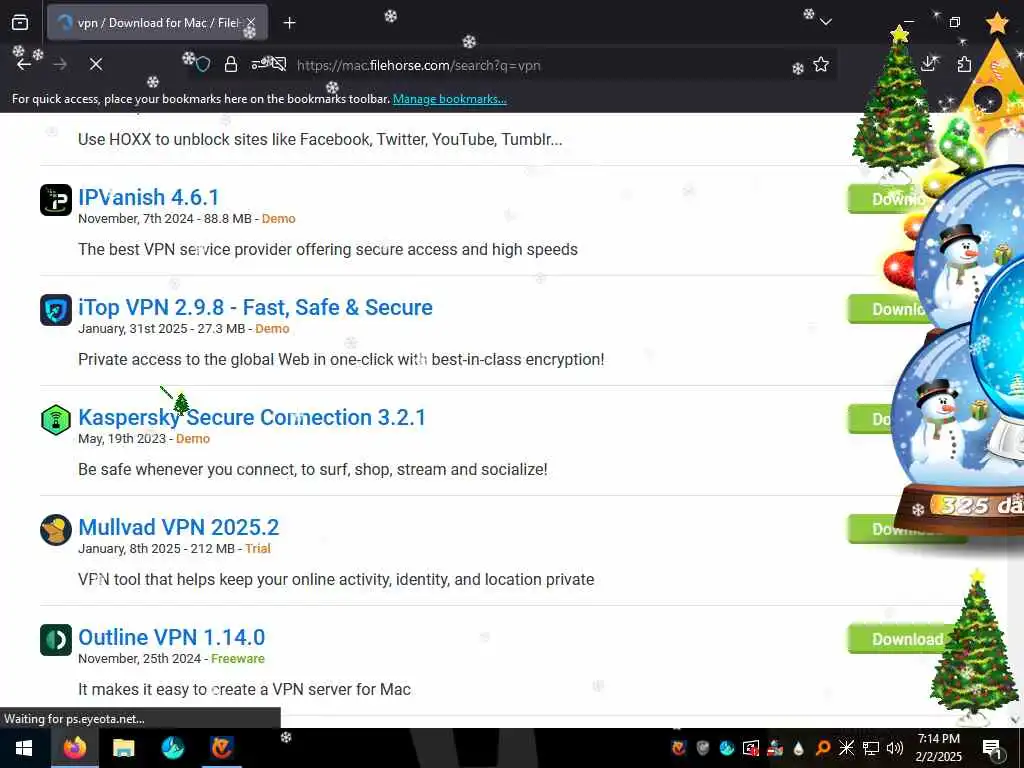The image size is (1024, 768).
Task: Select the vpn / Download for Mac tab
Action: (x=157, y=23)
